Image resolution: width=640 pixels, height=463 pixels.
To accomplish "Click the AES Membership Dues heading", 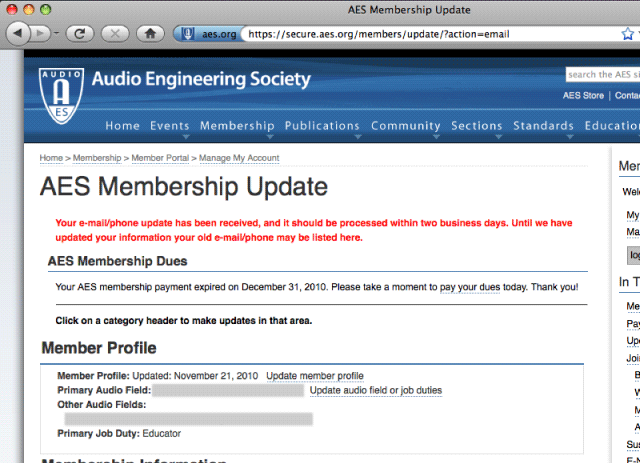I will 118,261.
